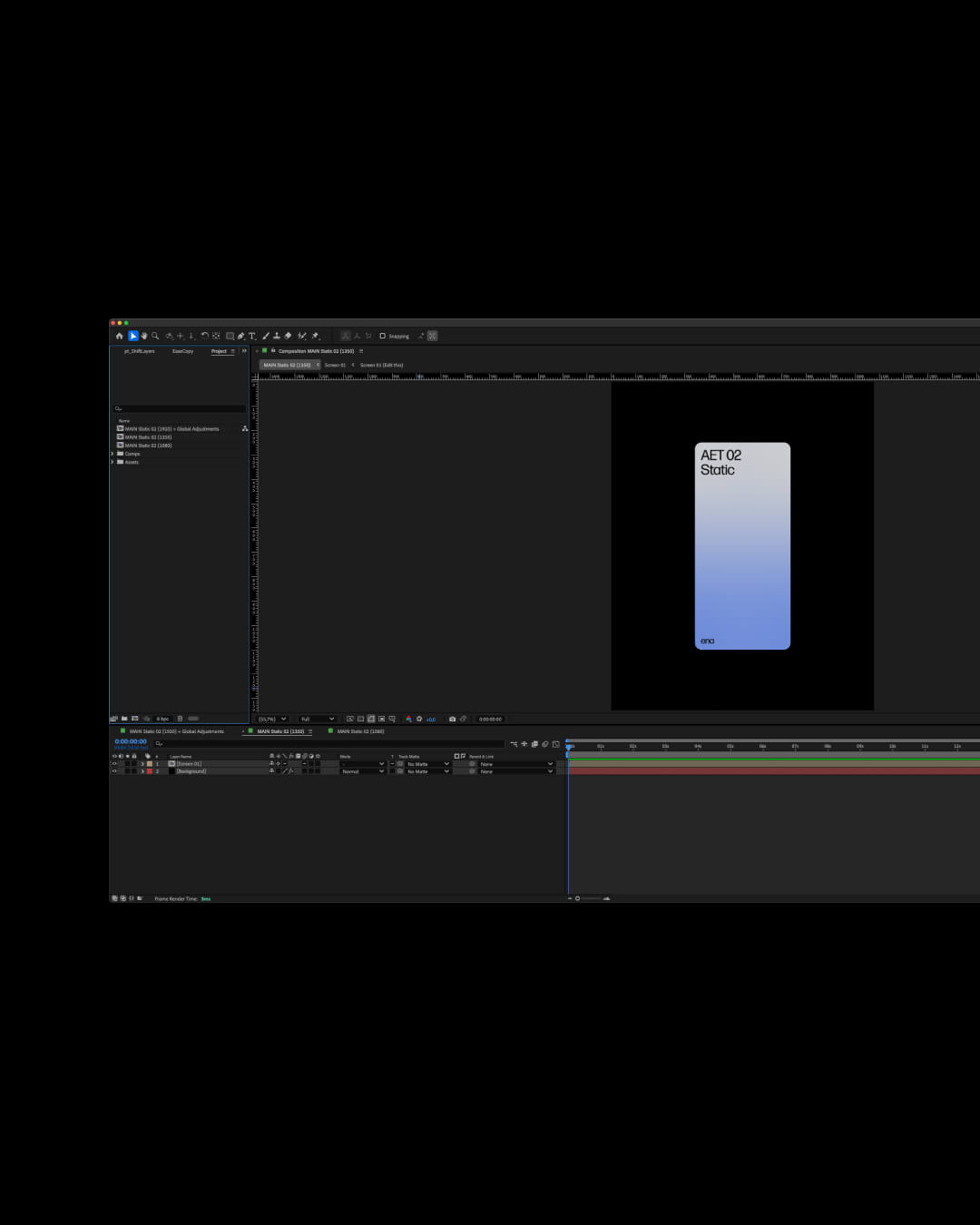
Task: Toggle visibility of Screen 01 layer
Action: click(x=114, y=764)
